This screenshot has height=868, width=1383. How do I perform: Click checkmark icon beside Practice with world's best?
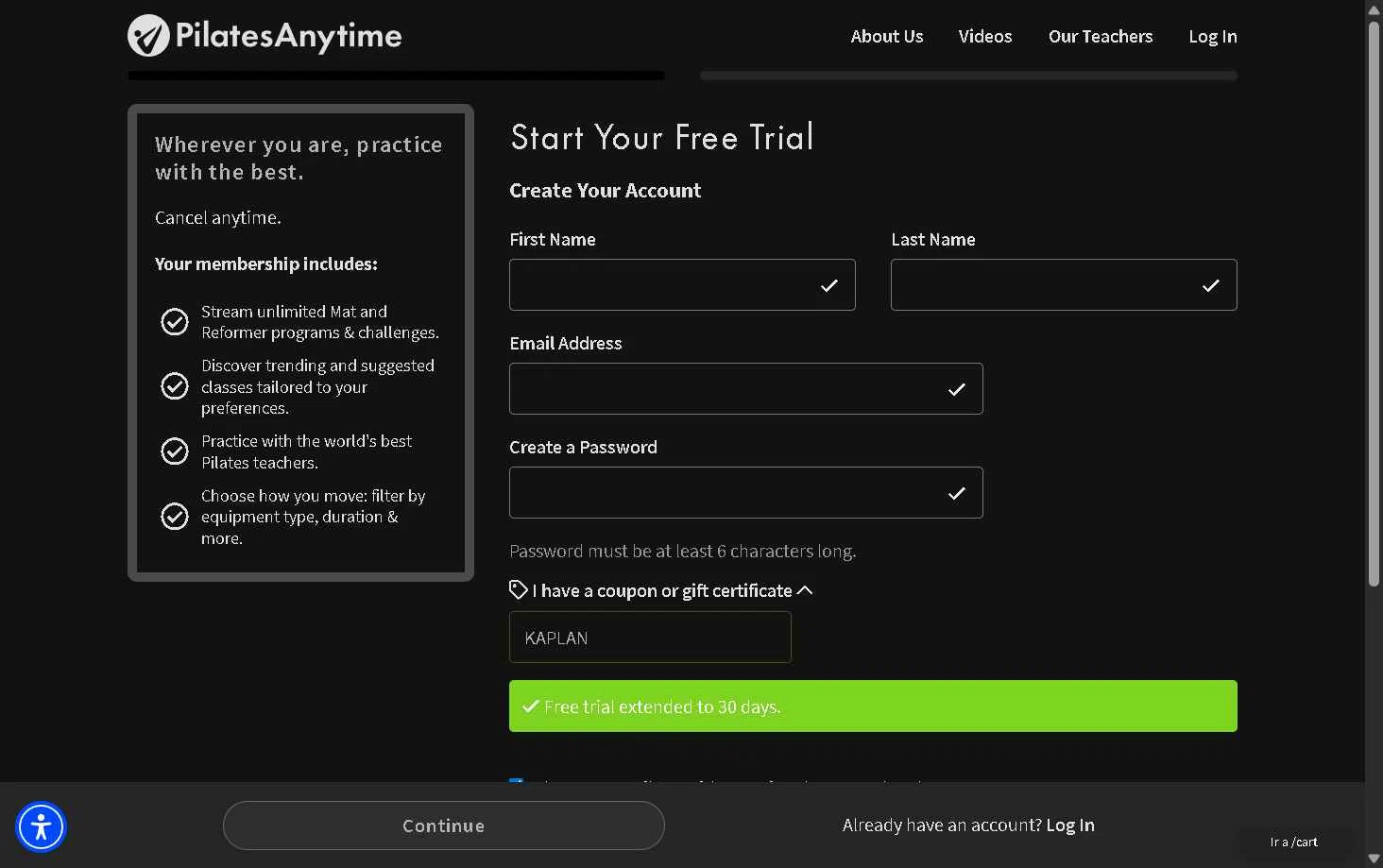175,451
